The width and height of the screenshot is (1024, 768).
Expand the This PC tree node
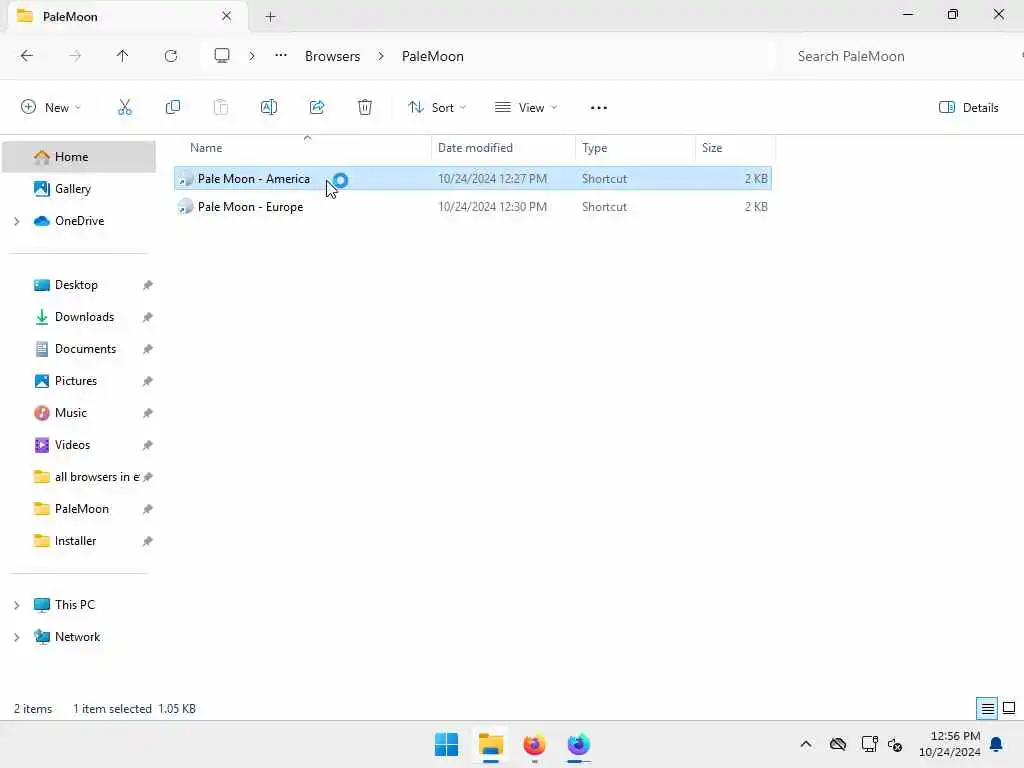click(16, 605)
